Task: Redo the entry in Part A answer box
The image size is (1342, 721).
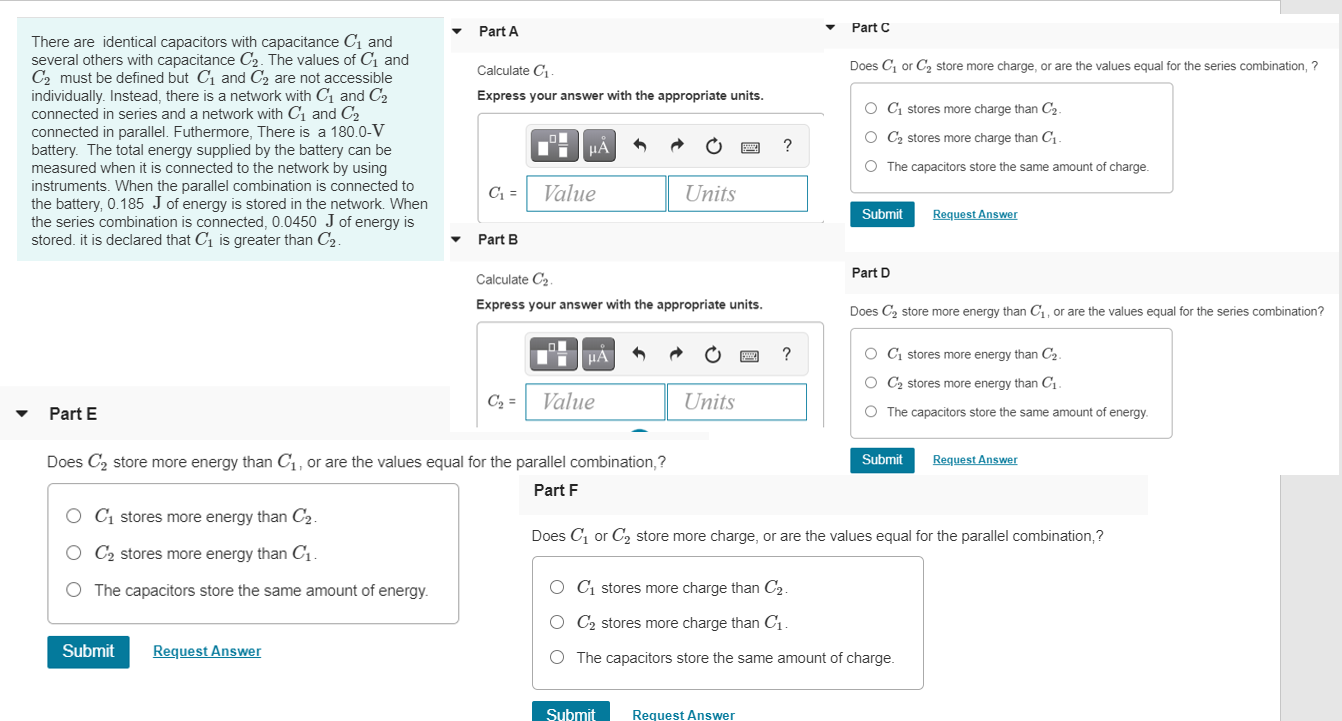Action: click(676, 145)
